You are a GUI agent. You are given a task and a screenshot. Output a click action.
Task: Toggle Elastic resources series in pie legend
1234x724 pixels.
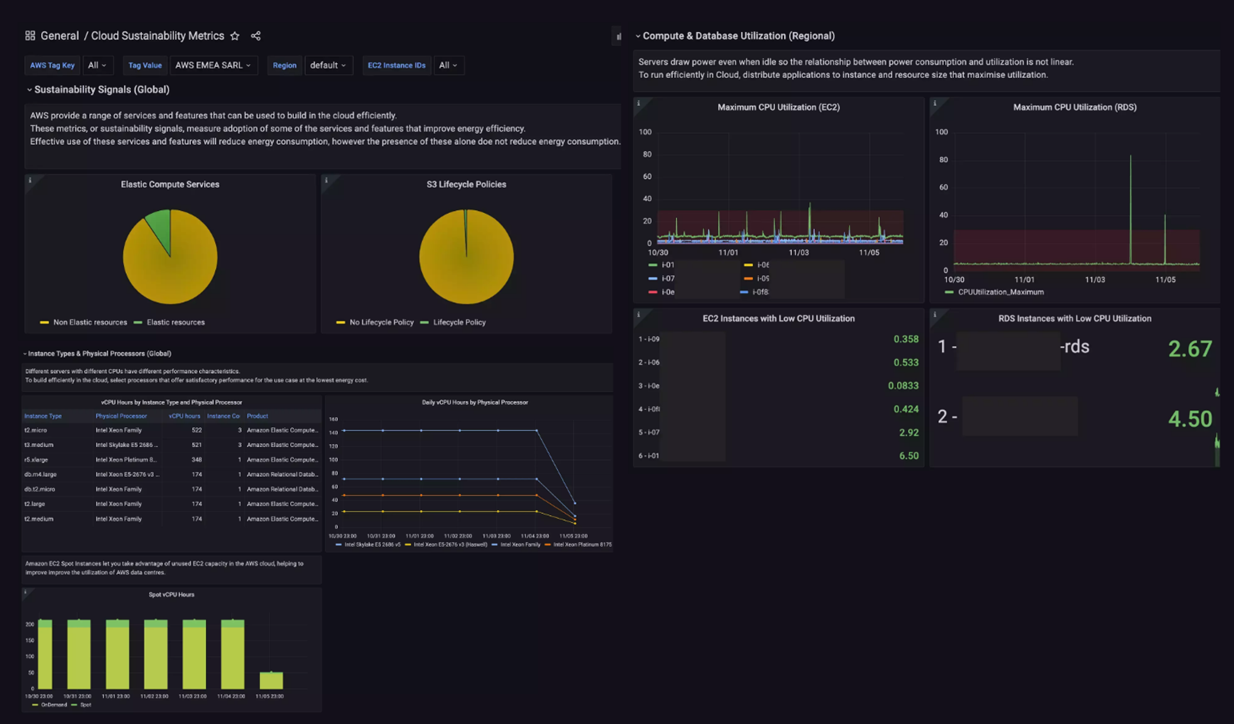175,322
